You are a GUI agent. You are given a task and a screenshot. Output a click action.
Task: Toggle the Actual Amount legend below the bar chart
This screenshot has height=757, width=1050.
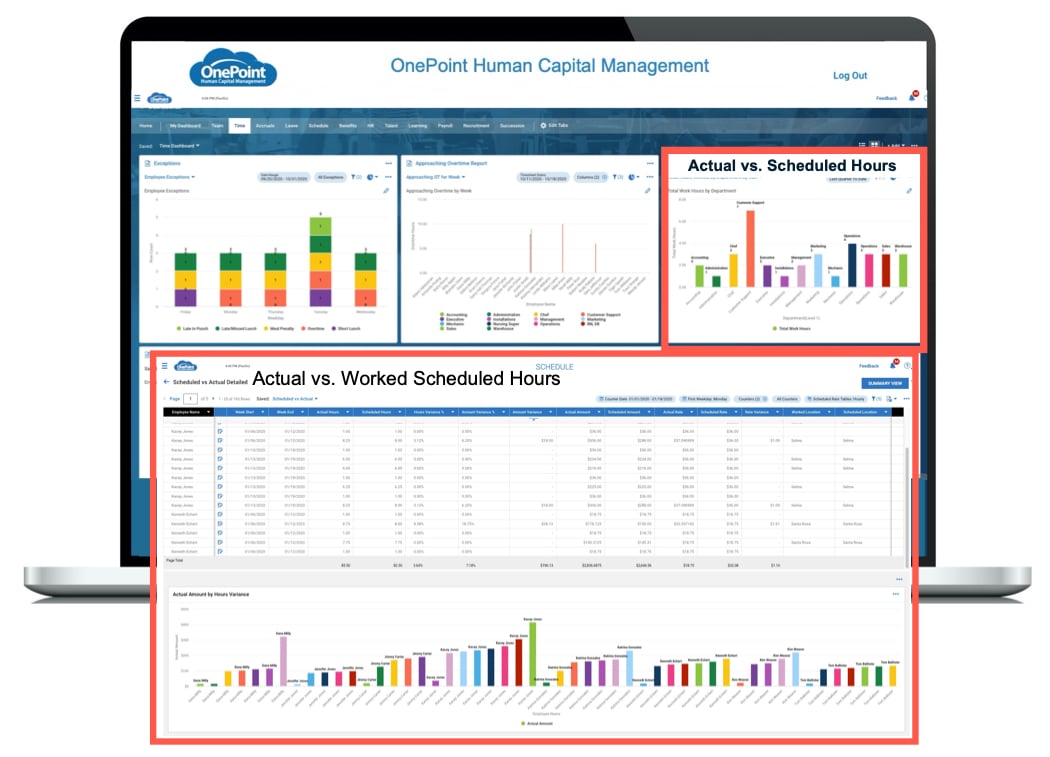coord(537,722)
